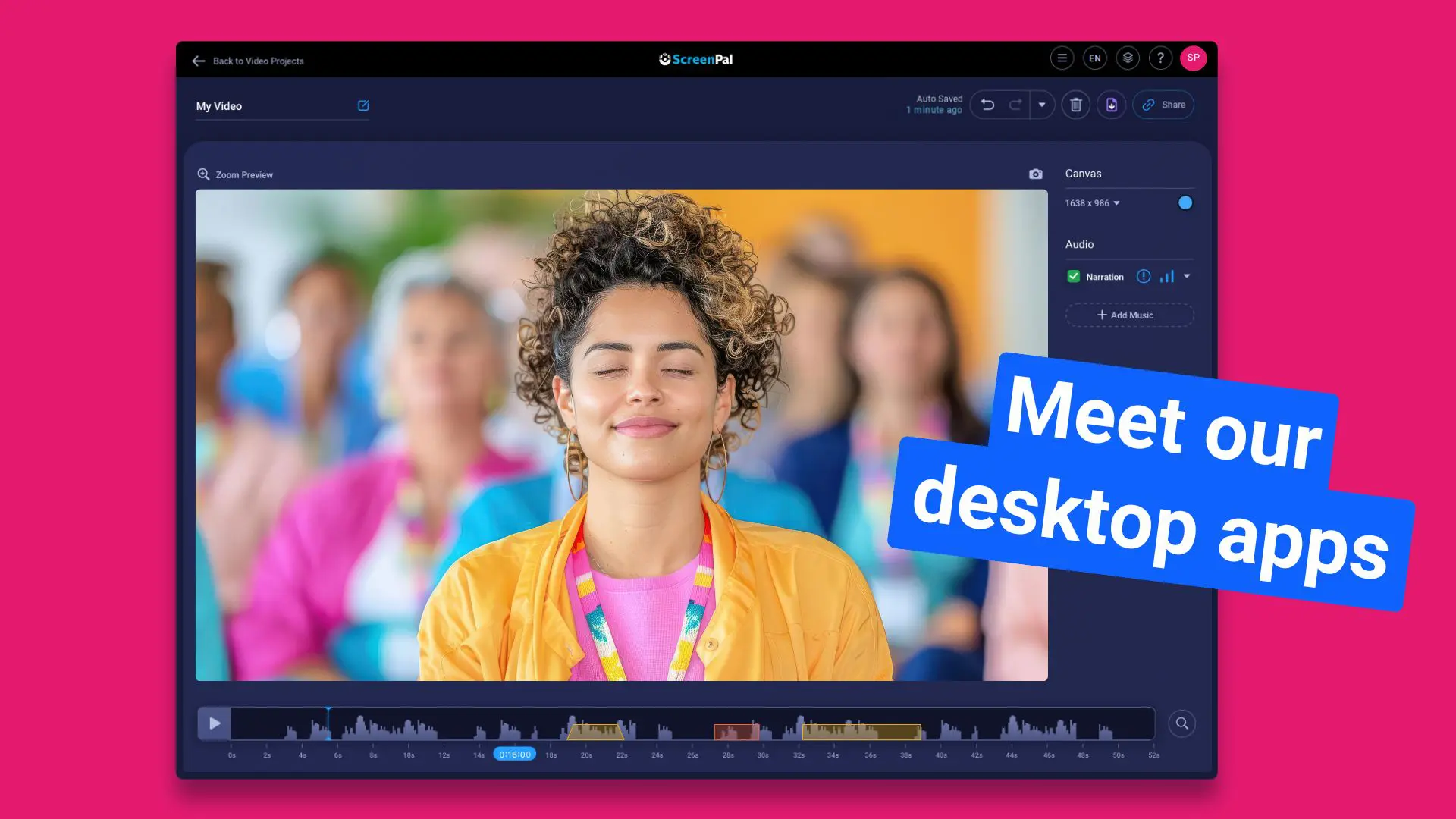This screenshot has width=1456, height=819.
Task: Click the hamburger menu icon in header
Action: 1062,58
